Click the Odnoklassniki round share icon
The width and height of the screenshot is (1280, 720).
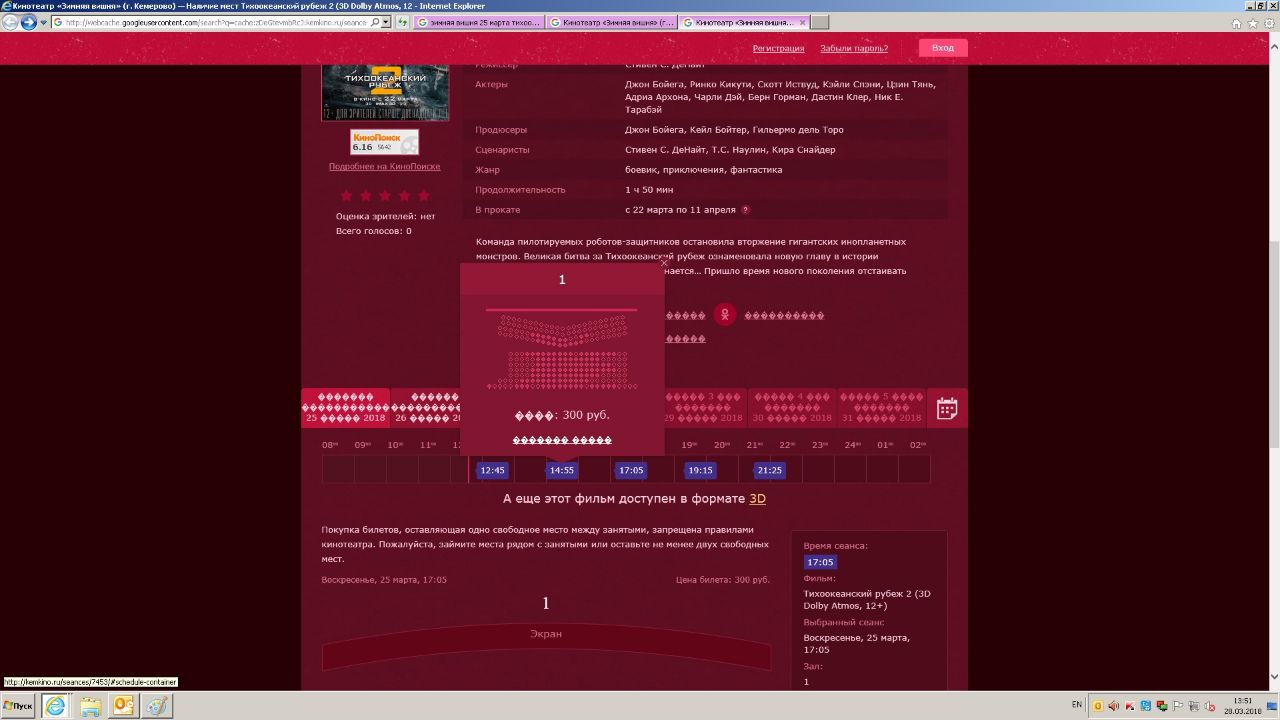click(725, 315)
